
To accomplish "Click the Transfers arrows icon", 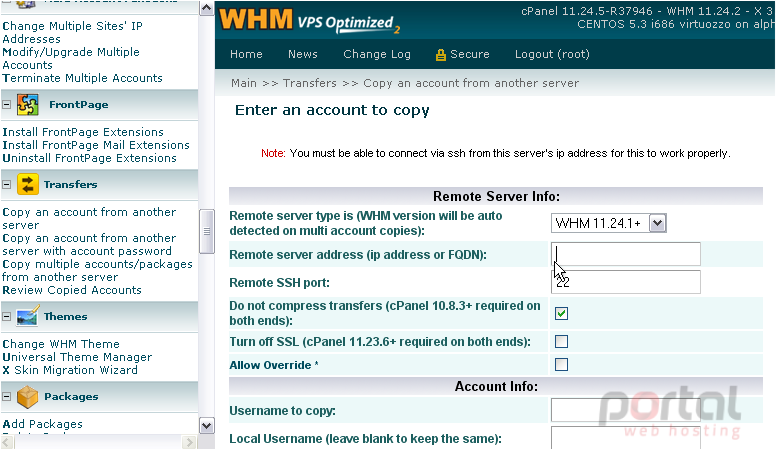I will (x=28, y=185).
